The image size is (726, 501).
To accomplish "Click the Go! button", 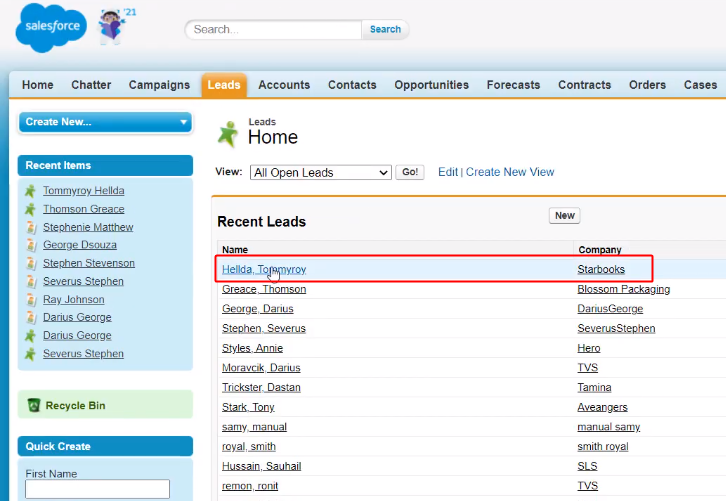I will (410, 172).
